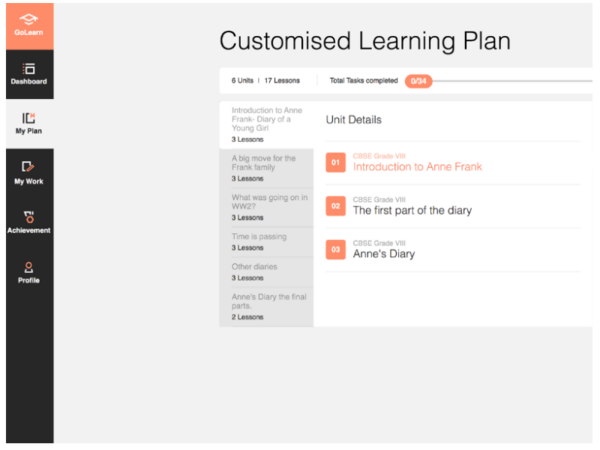Image resolution: width=600 pixels, height=450 pixels.
Task: Click the orange 03 lesson badge
Action: pos(336,249)
